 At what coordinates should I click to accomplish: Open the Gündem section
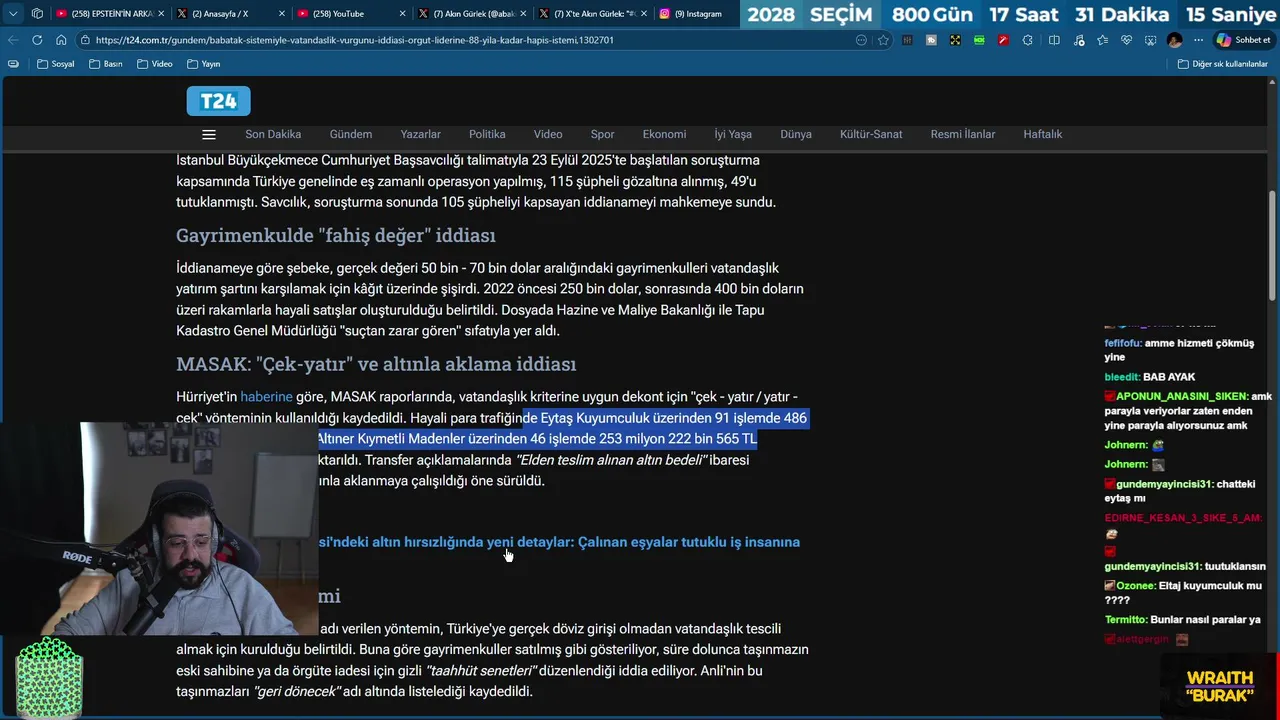tap(351, 134)
